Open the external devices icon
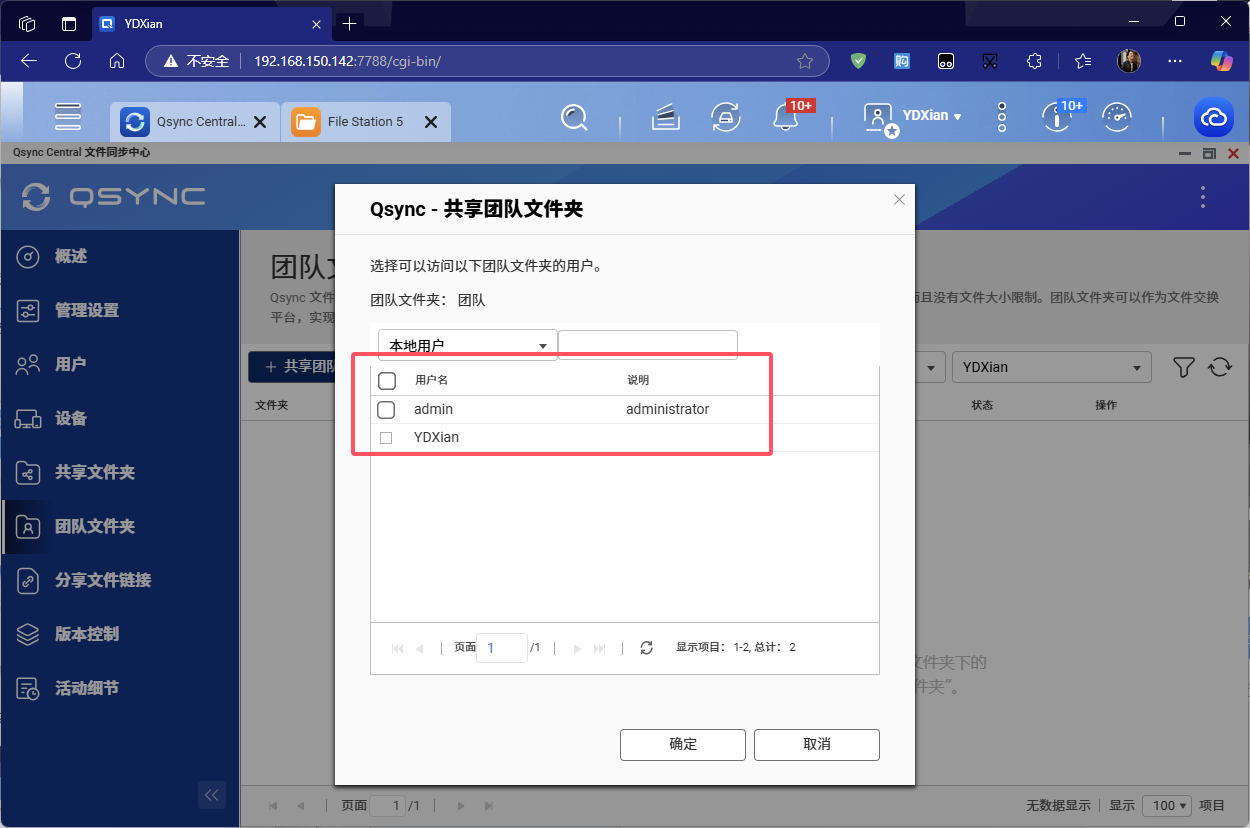1250x828 pixels. [x=725, y=118]
